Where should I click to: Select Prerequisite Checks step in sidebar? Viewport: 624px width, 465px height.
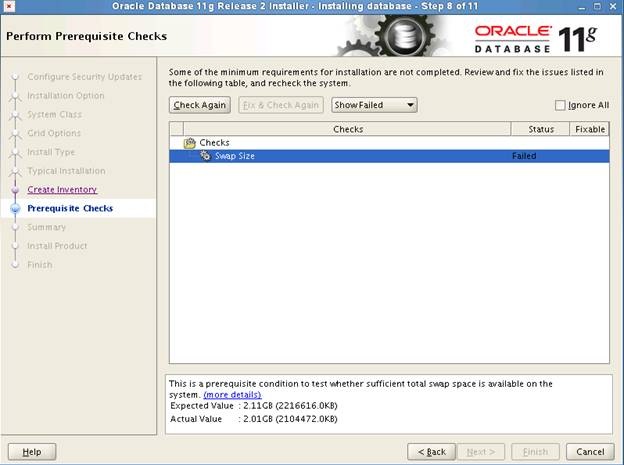[x=70, y=208]
